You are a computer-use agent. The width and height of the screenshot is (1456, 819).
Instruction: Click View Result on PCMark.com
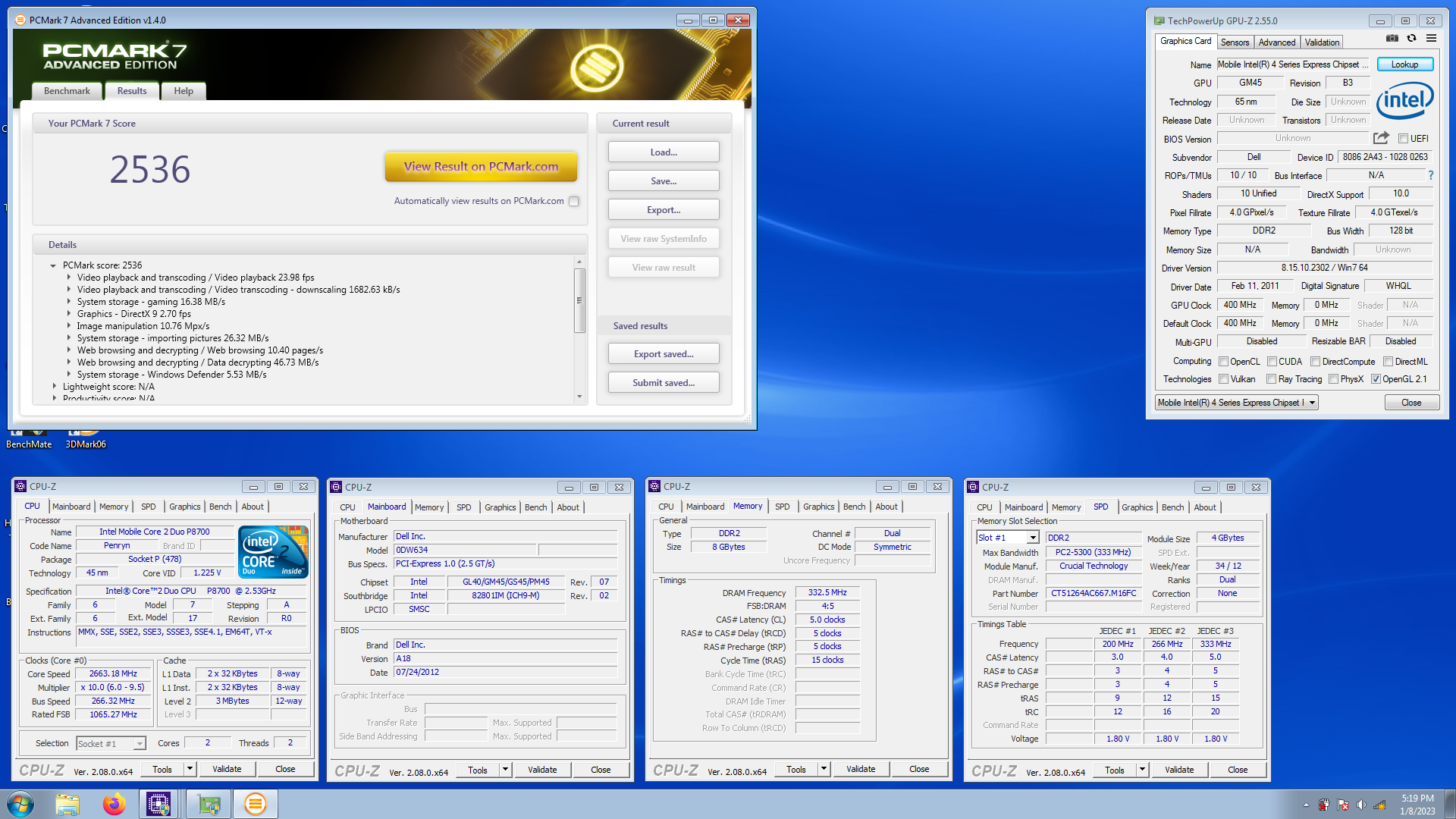point(481,167)
